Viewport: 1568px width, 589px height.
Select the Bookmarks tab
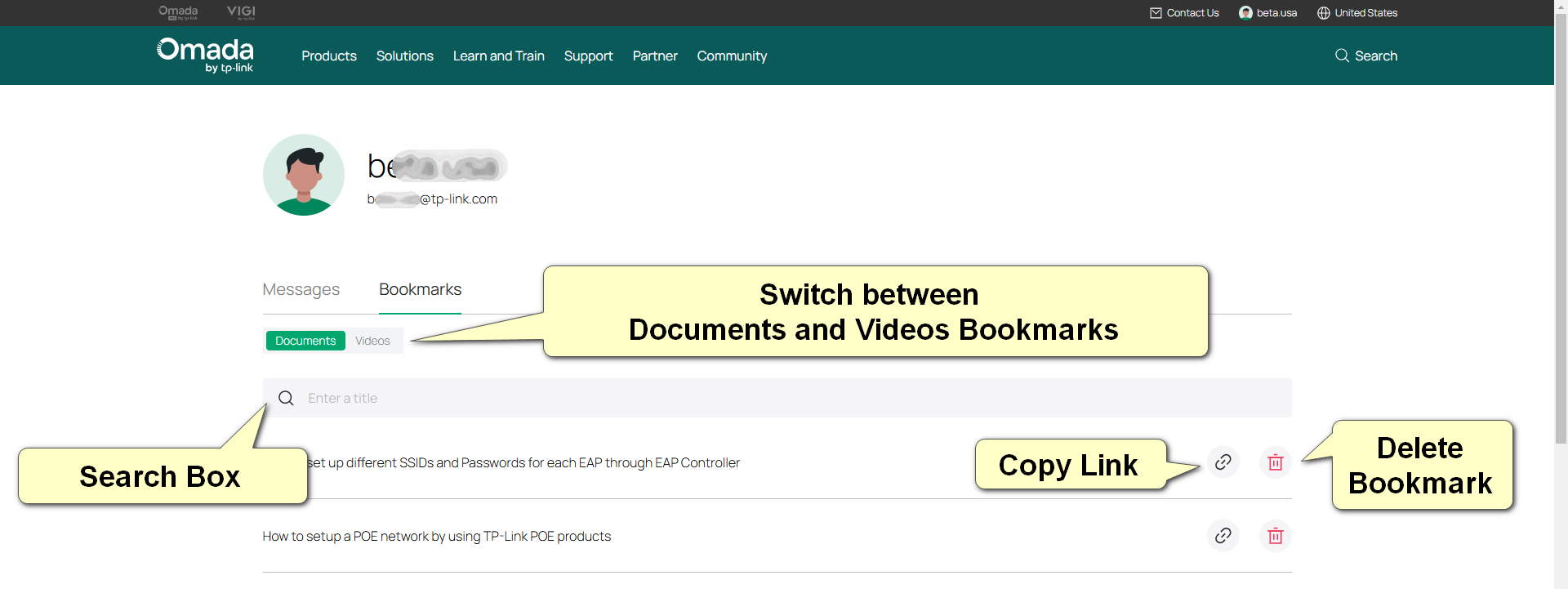(x=421, y=289)
